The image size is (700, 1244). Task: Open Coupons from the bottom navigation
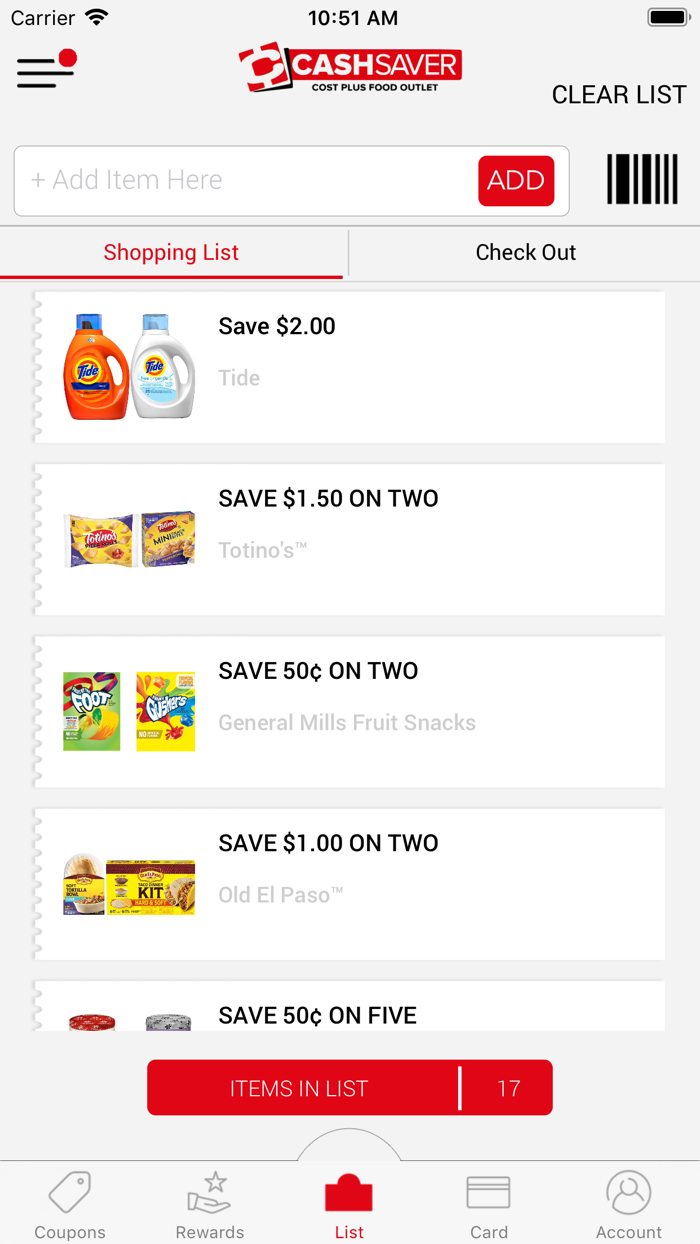(70, 1203)
